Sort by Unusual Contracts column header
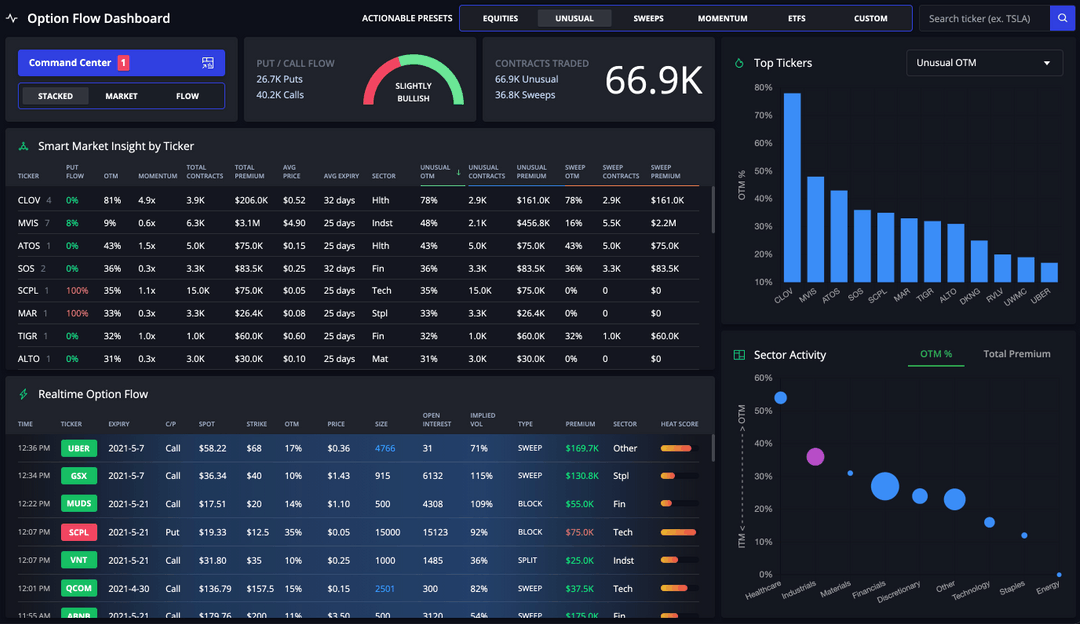Screen dimensions: 1080x624 pos(486,171)
